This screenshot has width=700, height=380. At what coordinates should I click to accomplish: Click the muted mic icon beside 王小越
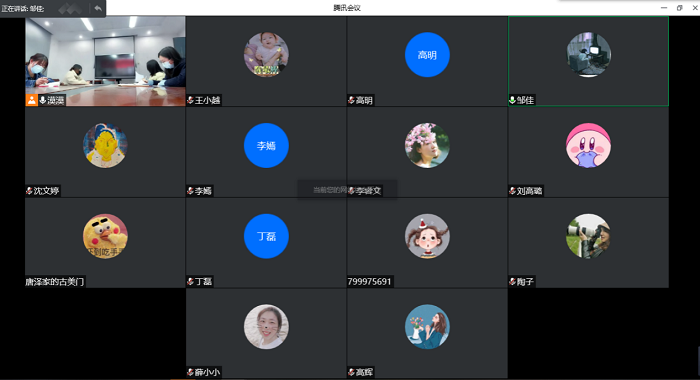click(x=190, y=100)
